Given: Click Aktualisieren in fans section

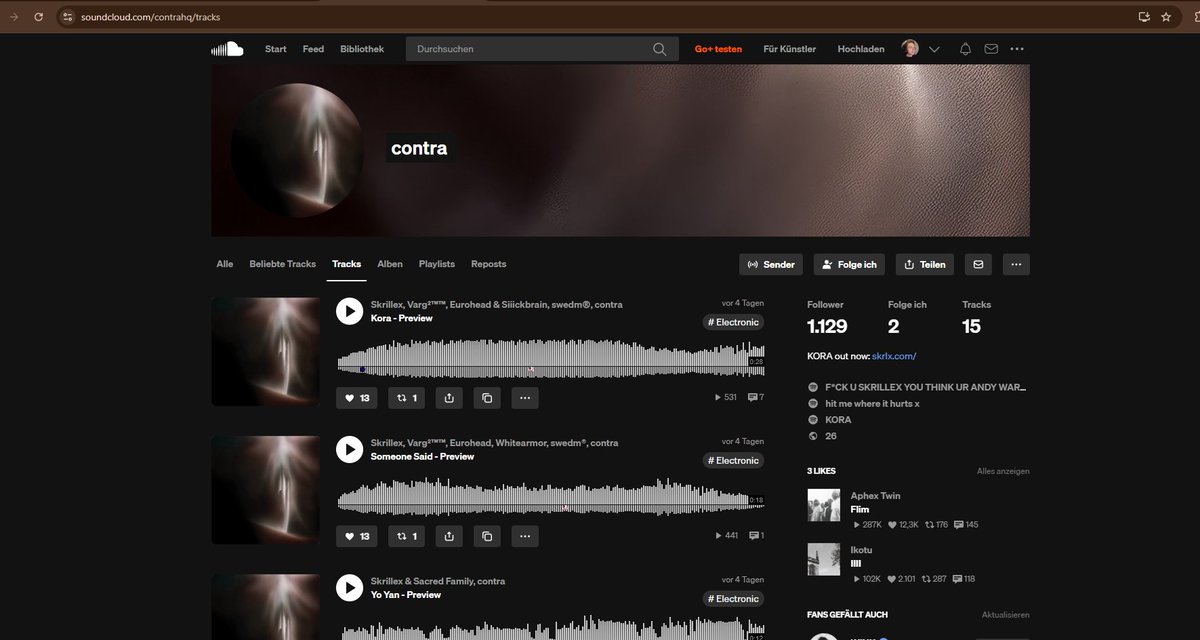Looking at the screenshot, I should (1006, 615).
